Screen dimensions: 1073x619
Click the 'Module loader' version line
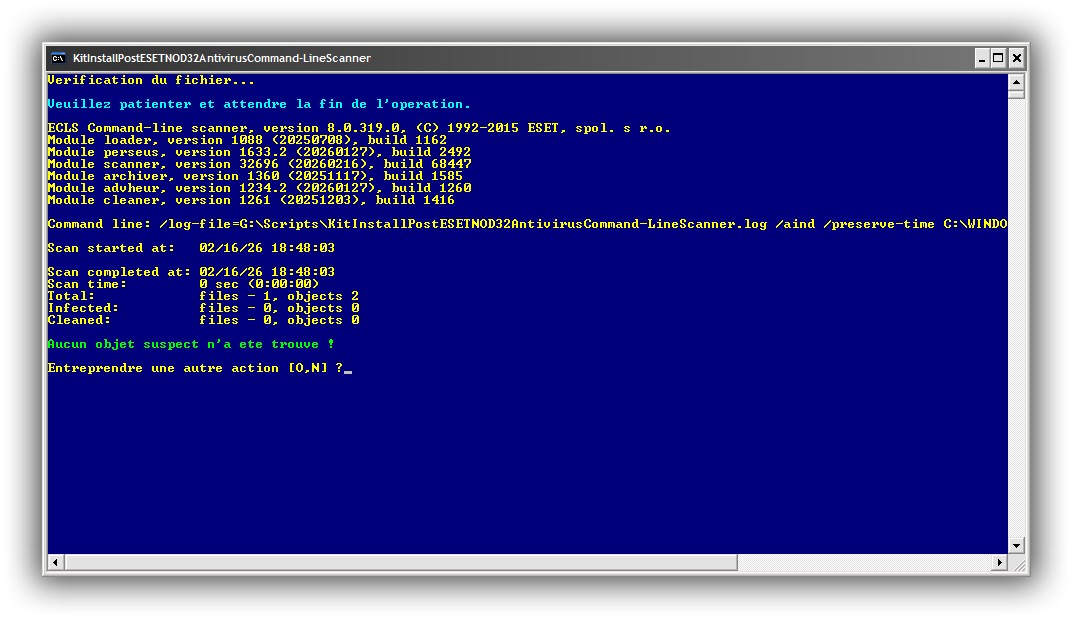[x=247, y=140]
